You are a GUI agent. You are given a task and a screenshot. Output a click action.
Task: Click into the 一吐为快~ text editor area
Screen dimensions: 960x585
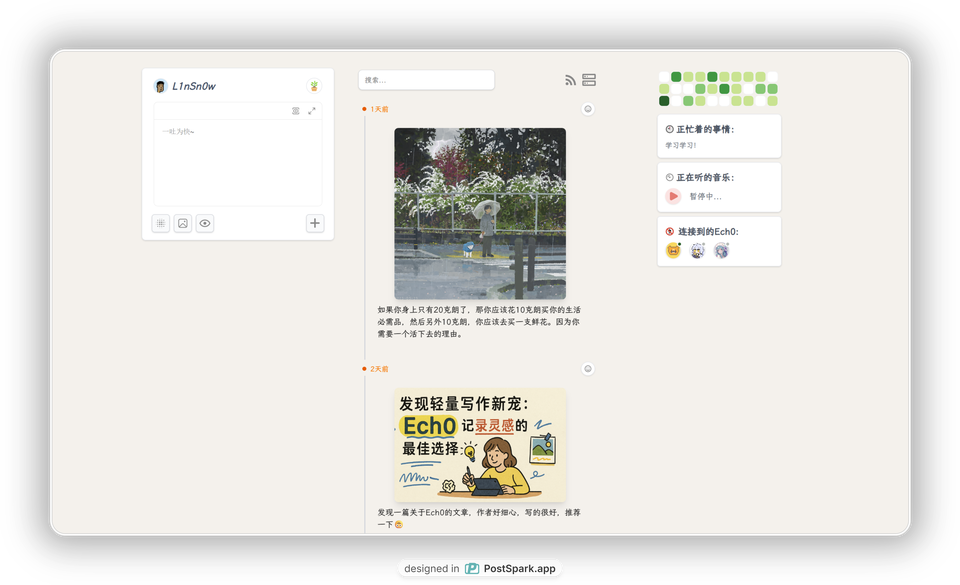[238, 162]
